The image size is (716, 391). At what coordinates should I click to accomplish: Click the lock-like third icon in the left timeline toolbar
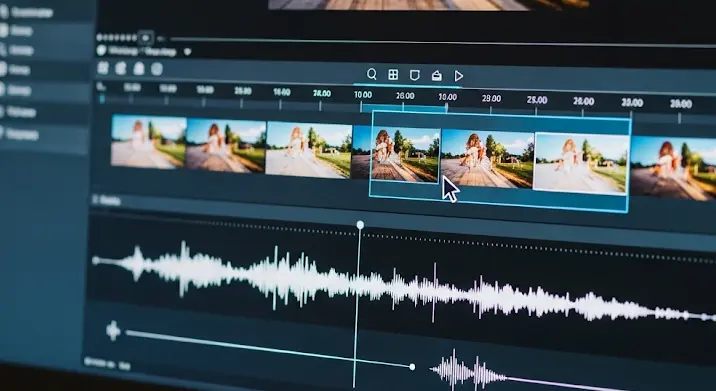pyautogui.click(x=139, y=69)
